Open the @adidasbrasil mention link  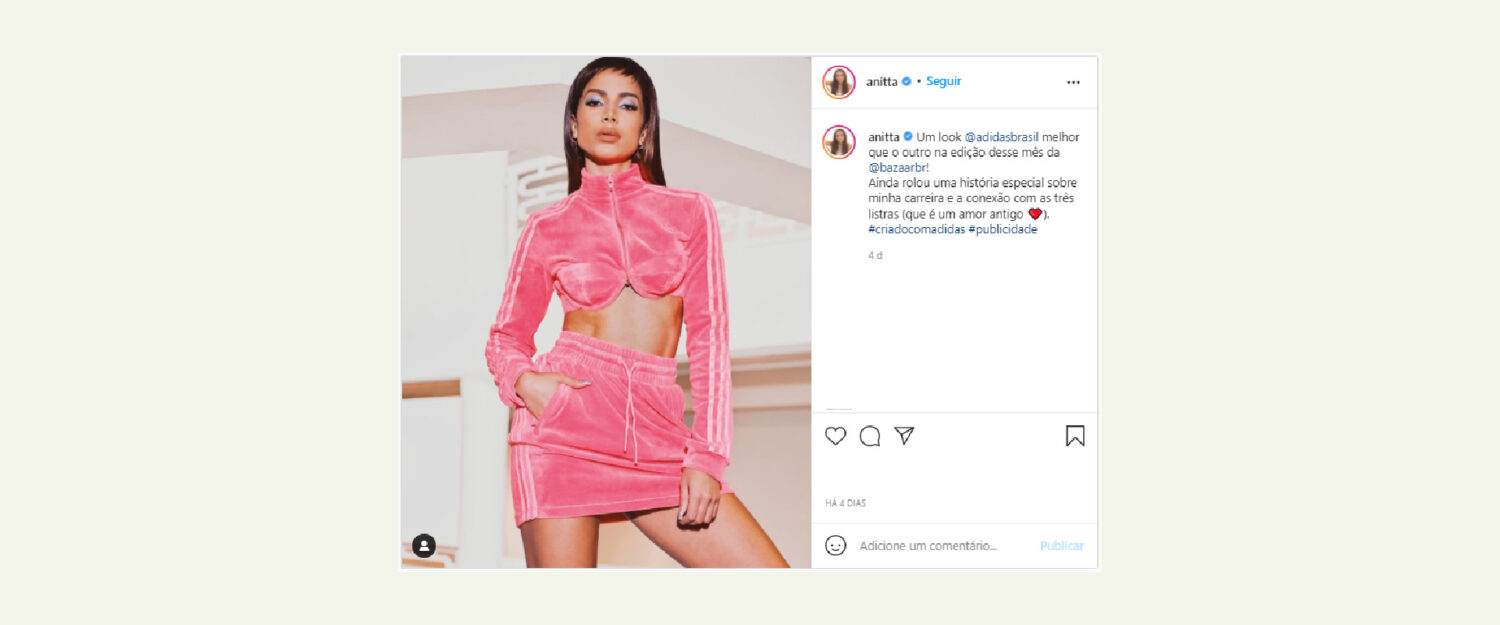click(1002, 137)
